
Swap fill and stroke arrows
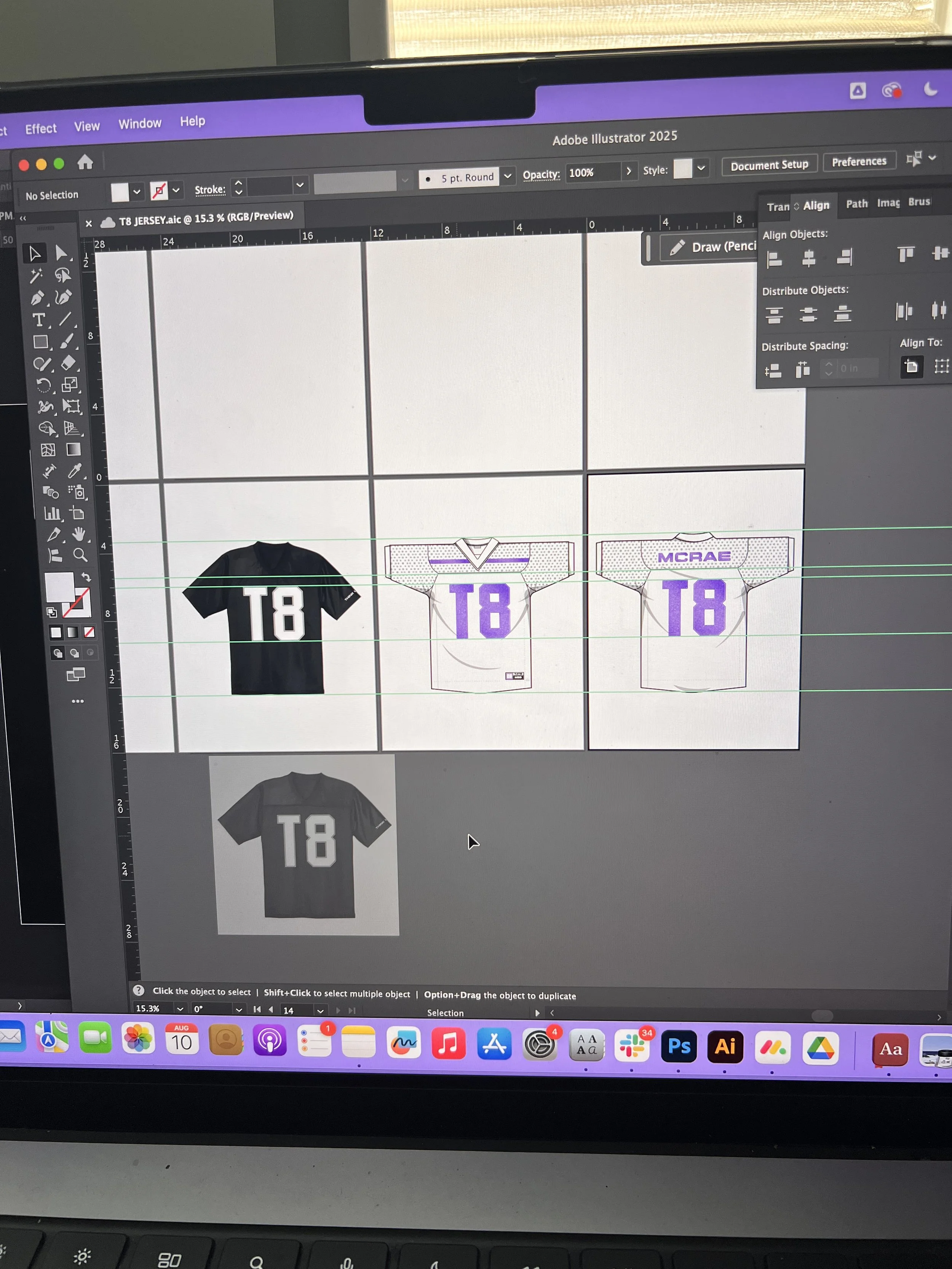[x=86, y=577]
